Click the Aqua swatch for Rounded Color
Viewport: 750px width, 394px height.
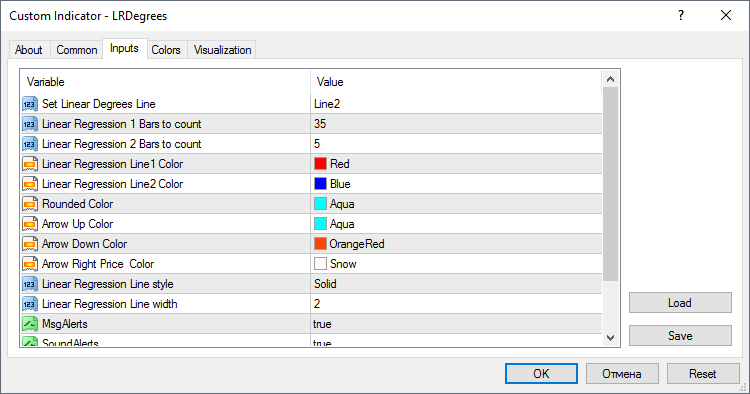320,204
